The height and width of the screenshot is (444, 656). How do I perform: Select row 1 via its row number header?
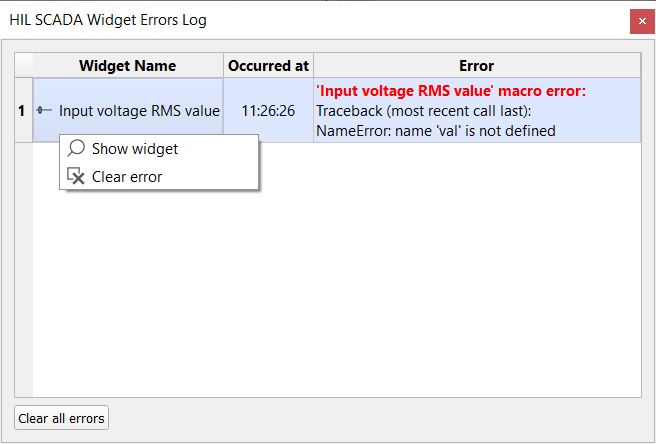(x=23, y=110)
